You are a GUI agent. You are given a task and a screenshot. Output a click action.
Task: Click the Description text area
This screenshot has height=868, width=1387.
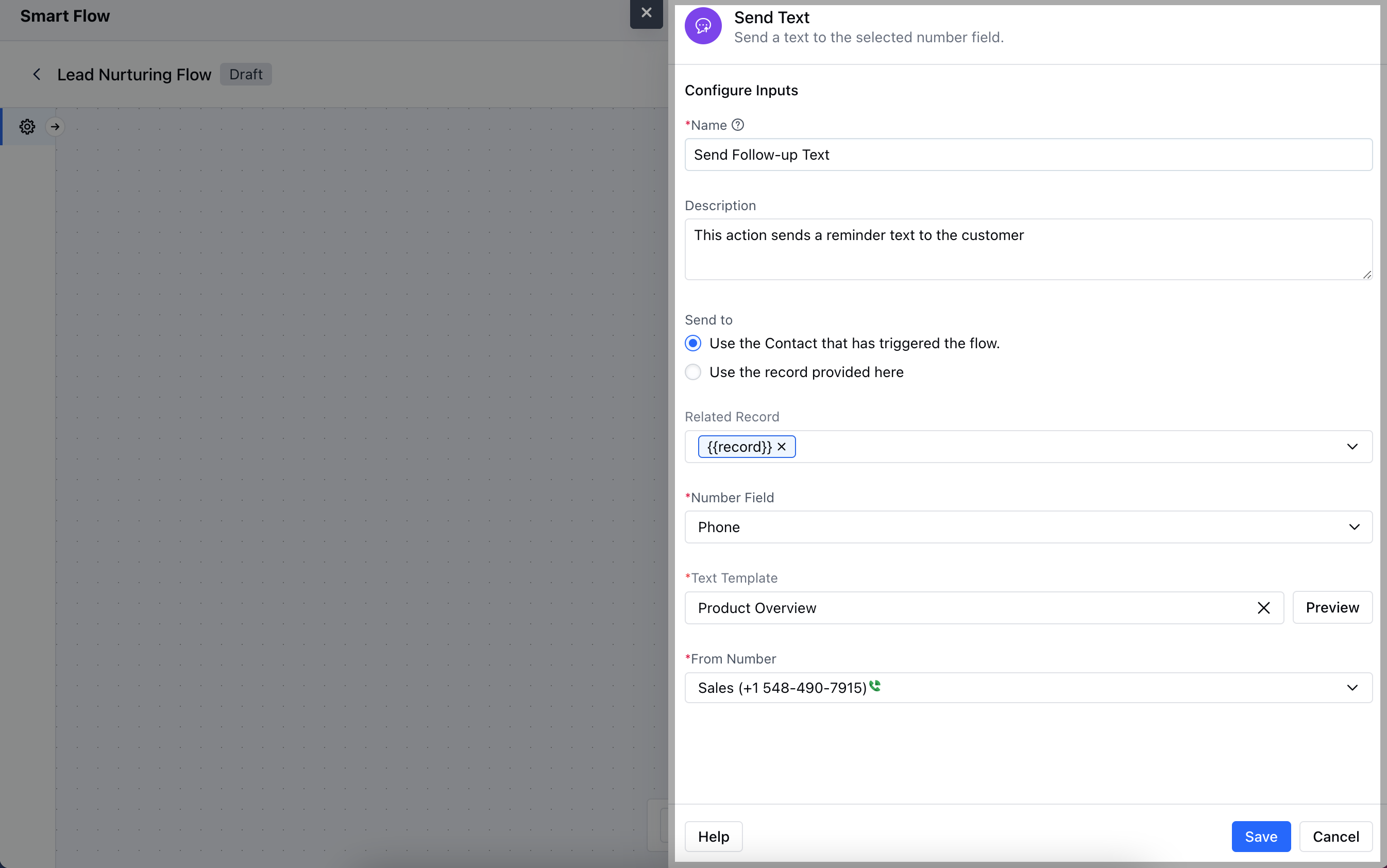tap(1027, 249)
